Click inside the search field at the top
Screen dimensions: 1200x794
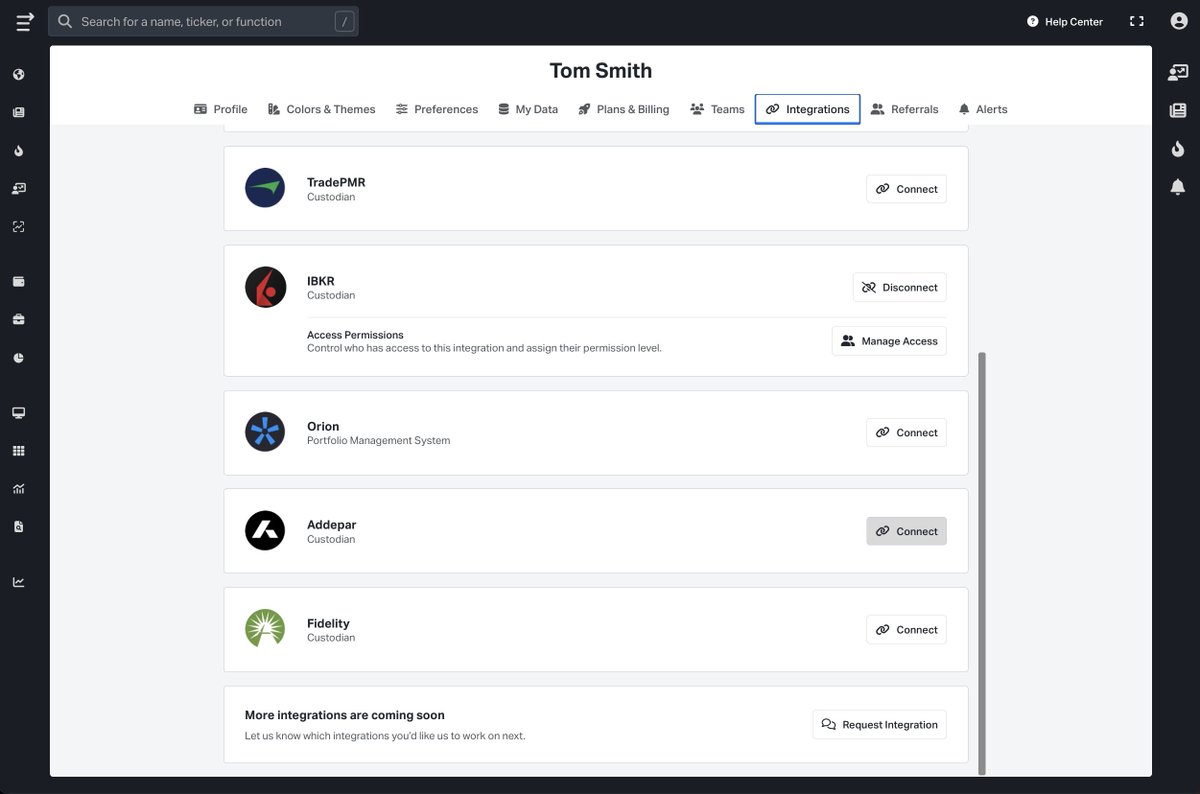pos(200,20)
